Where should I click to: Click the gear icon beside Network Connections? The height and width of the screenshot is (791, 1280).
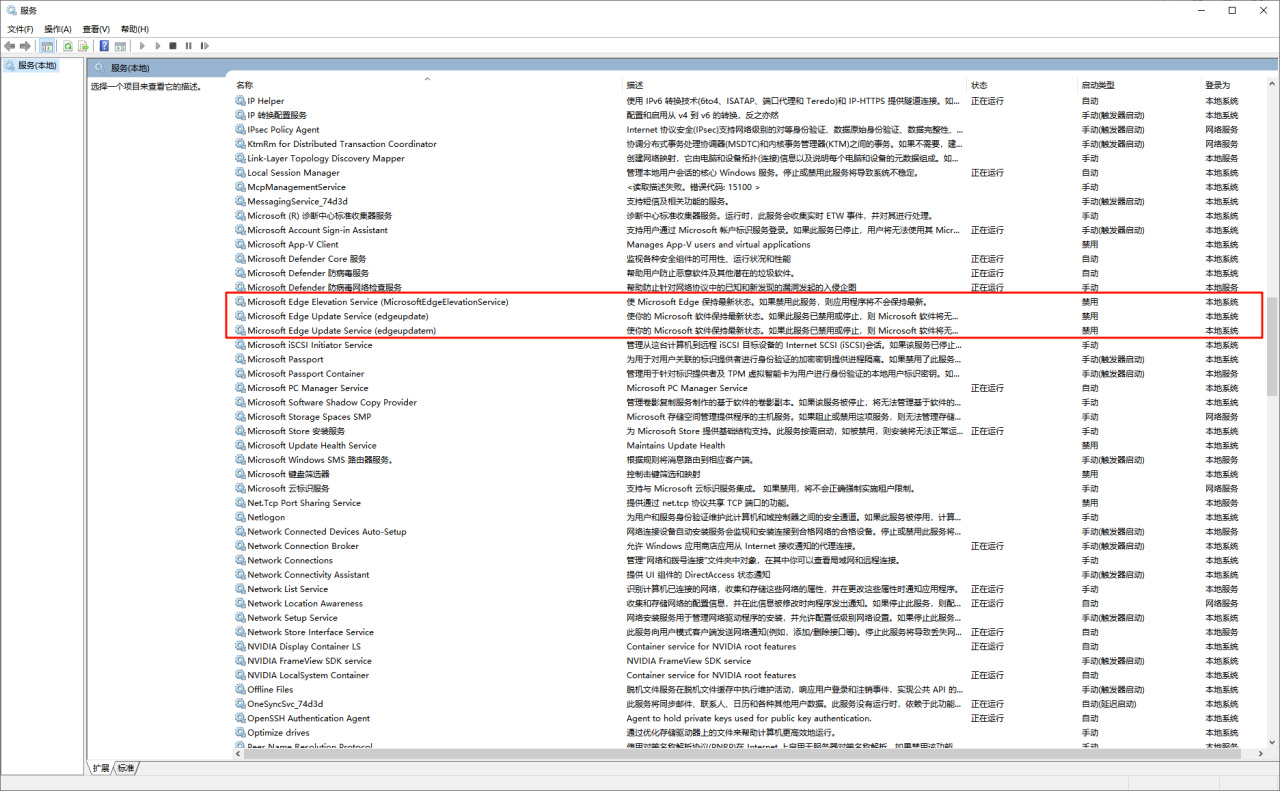240,560
